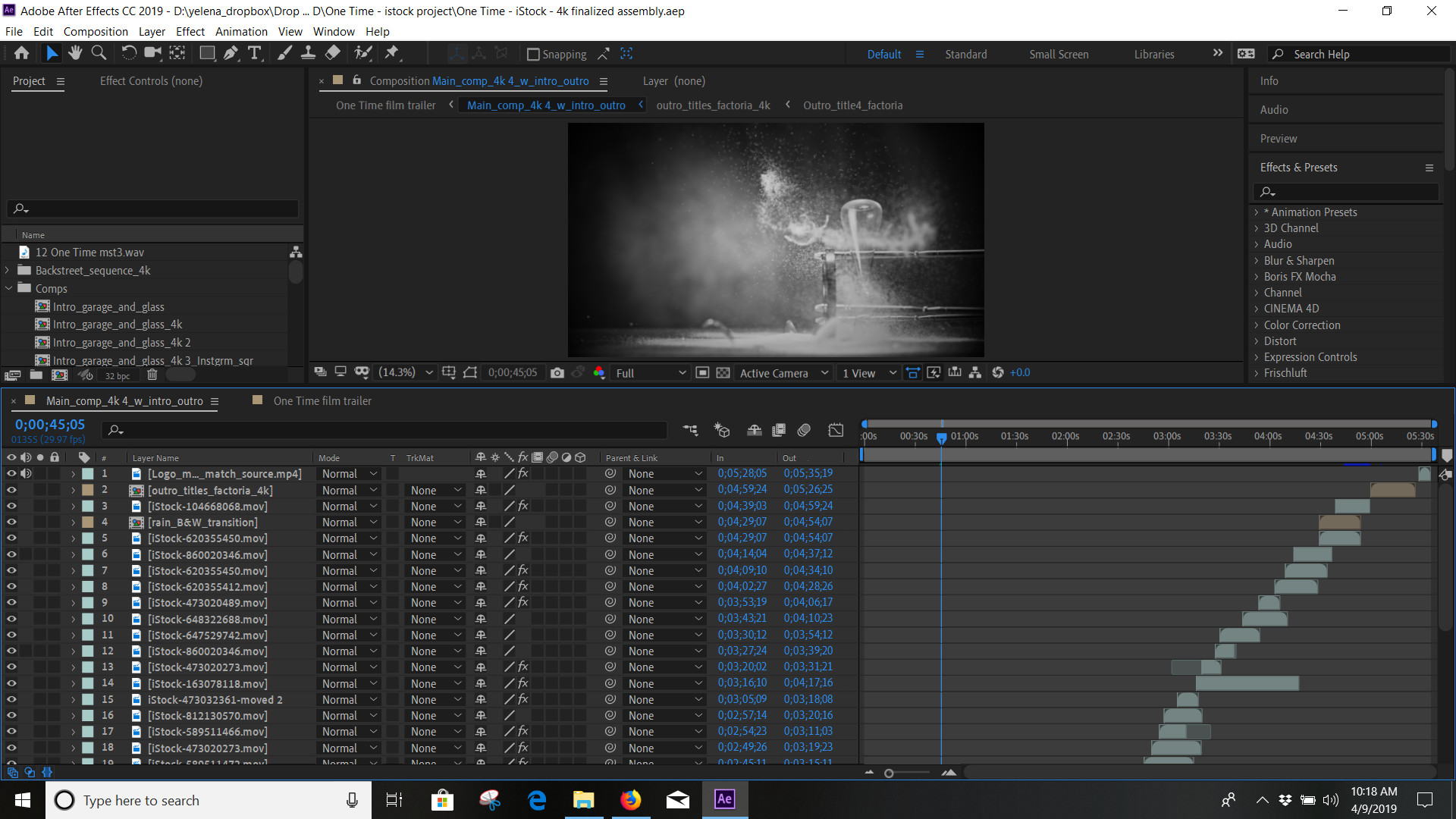The image size is (1456, 819).
Task: Switch to the Standard workspace
Action: [965, 54]
